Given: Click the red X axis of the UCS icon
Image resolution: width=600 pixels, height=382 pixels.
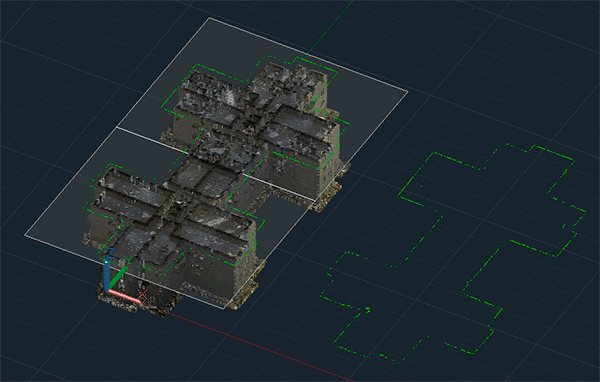Looking at the screenshot, I should 125,295.
